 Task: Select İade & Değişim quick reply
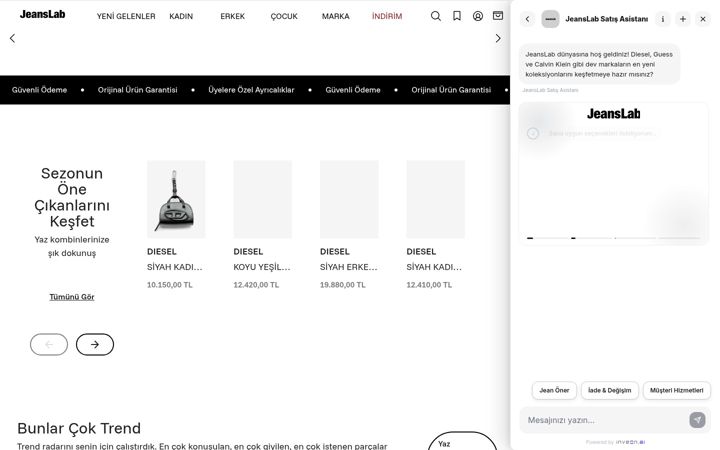pos(609,390)
